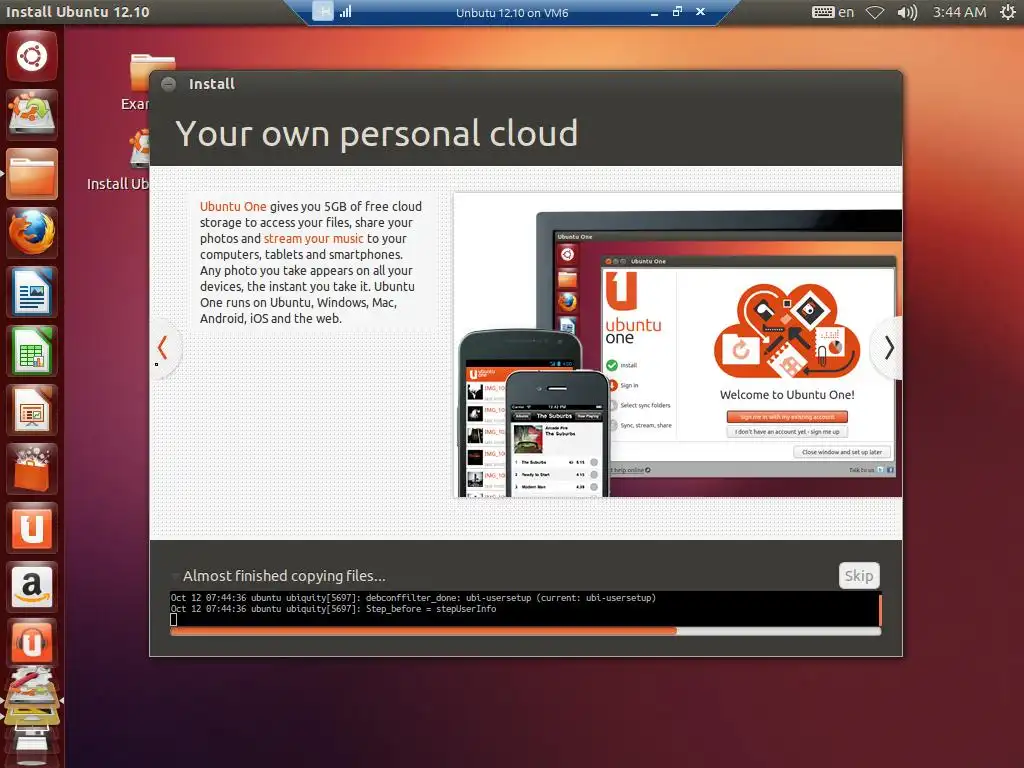Click the Ubuntu One slideshow screenshot

point(678,345)
